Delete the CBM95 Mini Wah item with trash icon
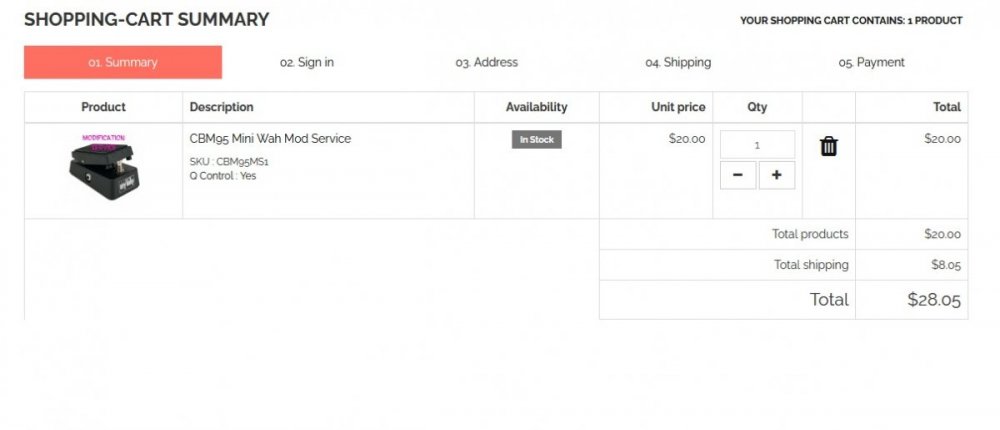Screen dimensions: 1000x430 click(x=828, y=147)
